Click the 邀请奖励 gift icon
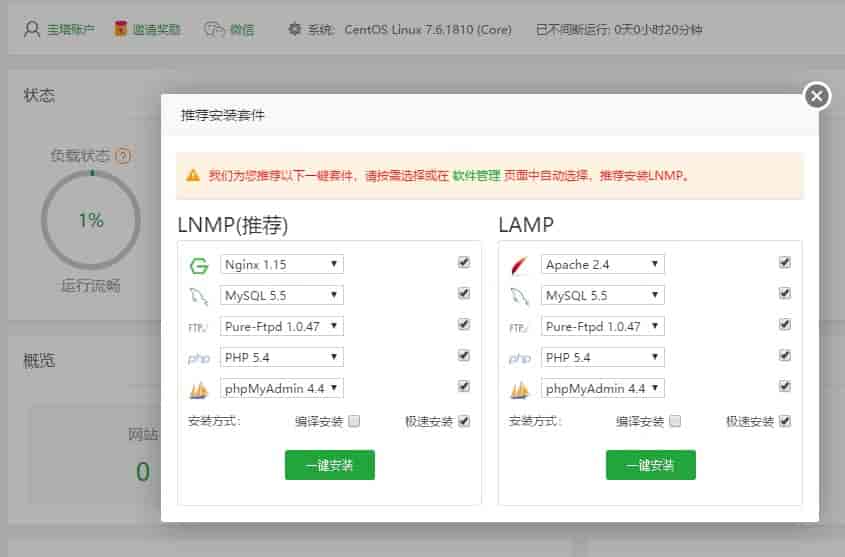 (121, 29)
